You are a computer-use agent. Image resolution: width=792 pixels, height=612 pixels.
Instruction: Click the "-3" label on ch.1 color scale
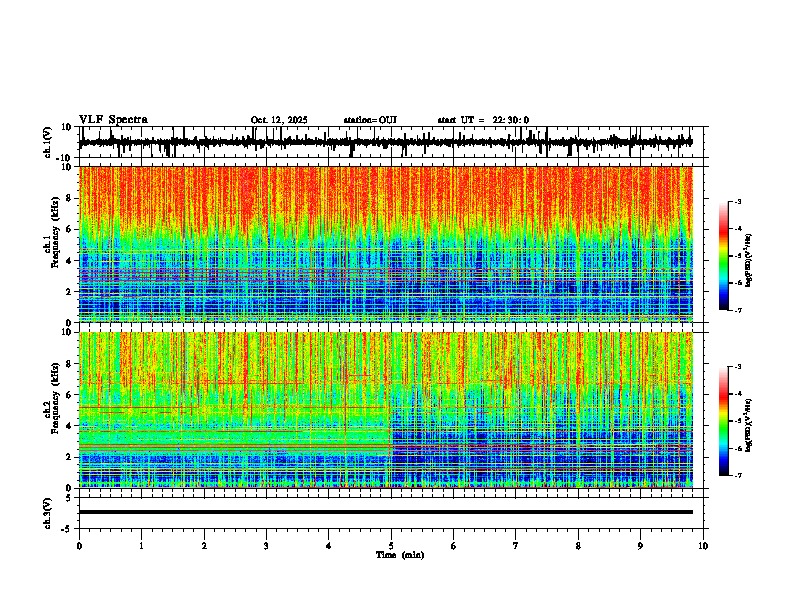(x=737, y=201)
